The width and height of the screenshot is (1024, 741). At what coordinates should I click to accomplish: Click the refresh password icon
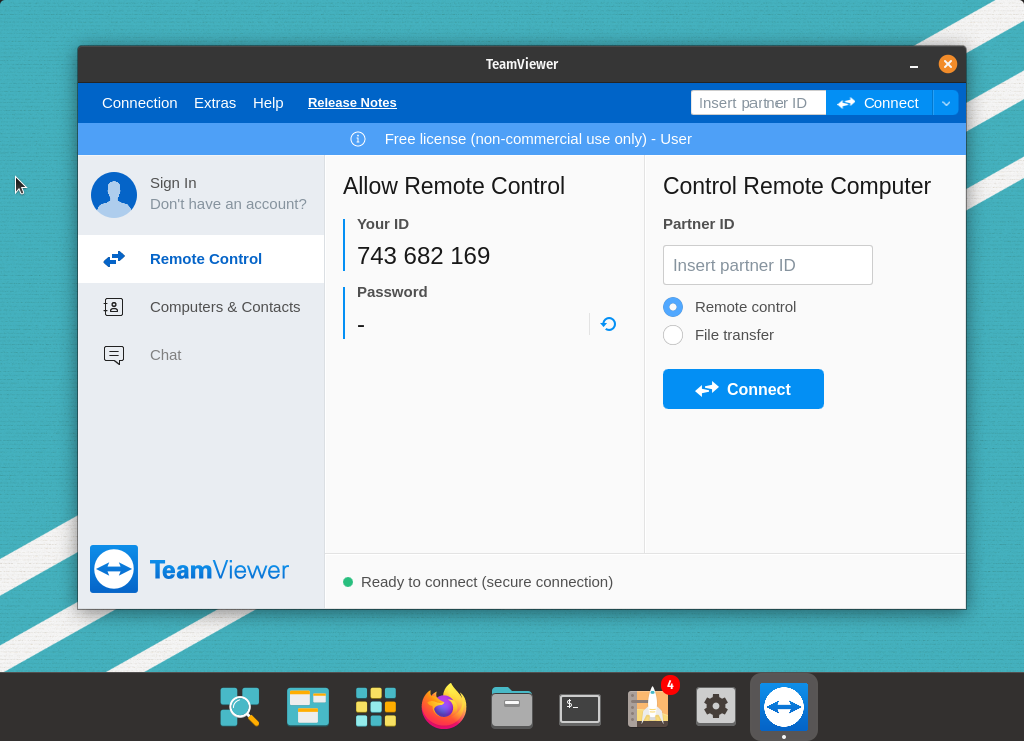click(x=608, y=324)
